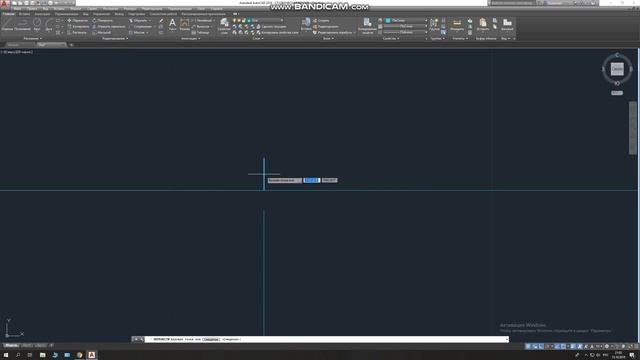Switch to the Параметризация ribbon tab
640x360 pixels.
(66, 14)
